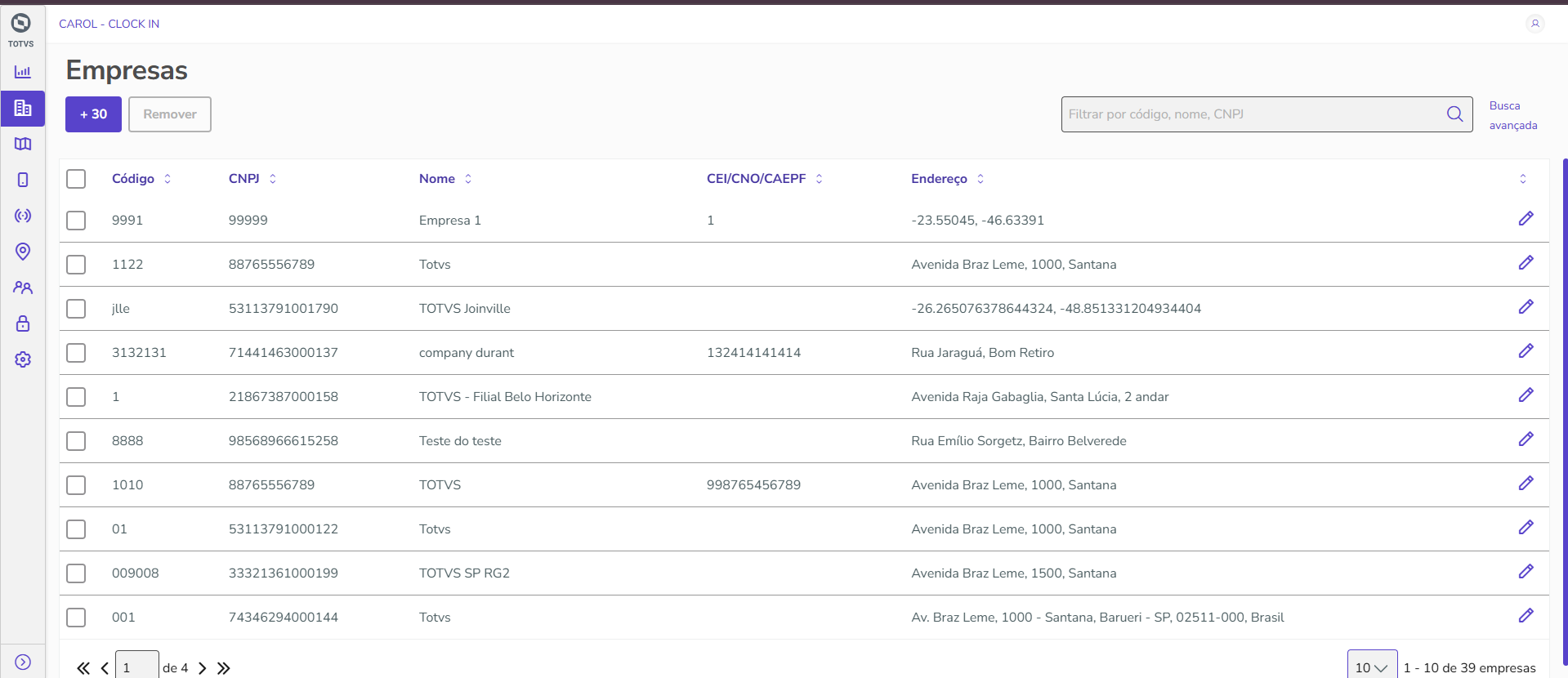The image size is (1568, 678).
Task: Go to the previous page
Action: point(105,668)
